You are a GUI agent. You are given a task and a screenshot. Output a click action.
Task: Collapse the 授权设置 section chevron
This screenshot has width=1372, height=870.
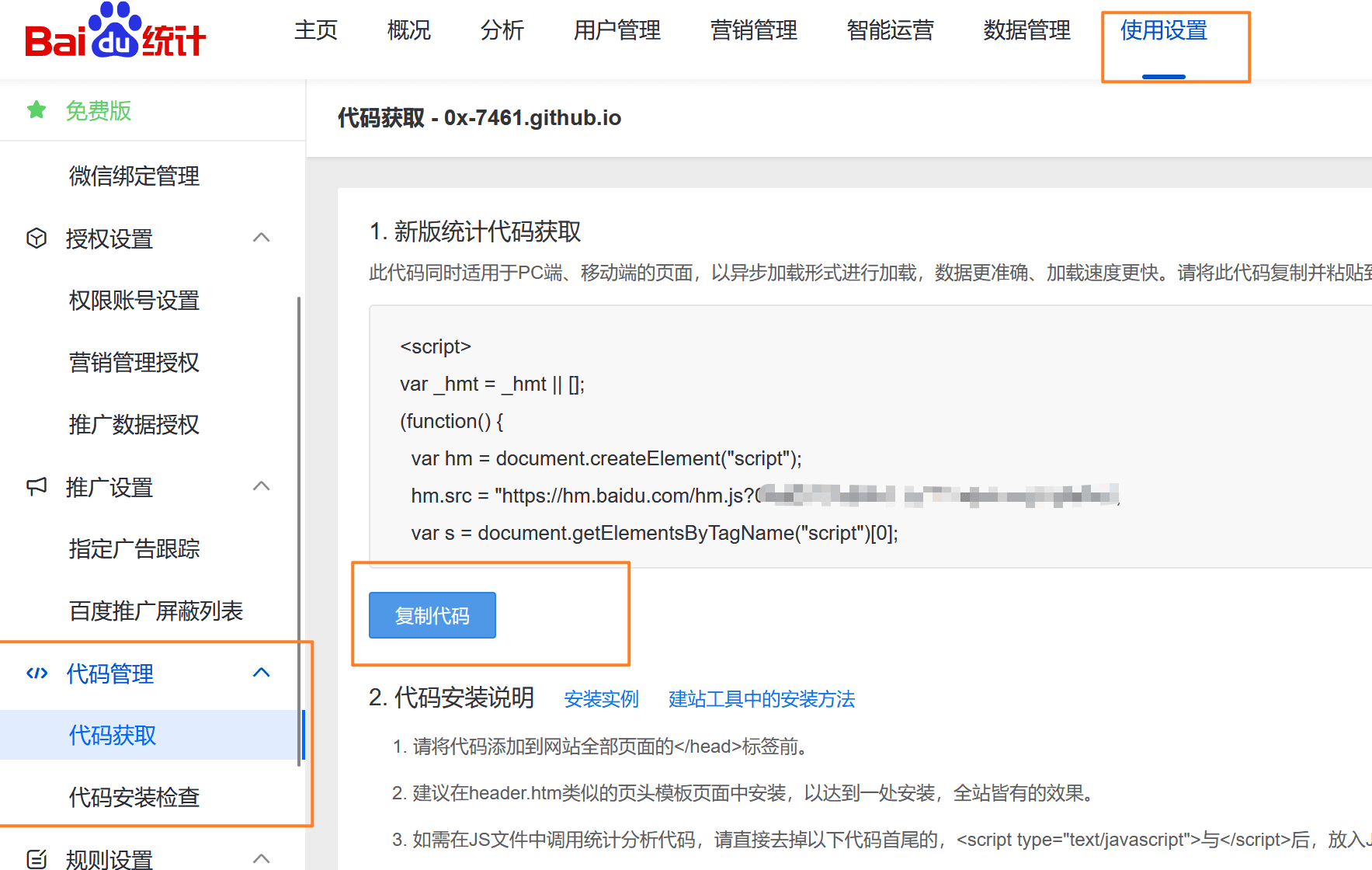point(262,237)
